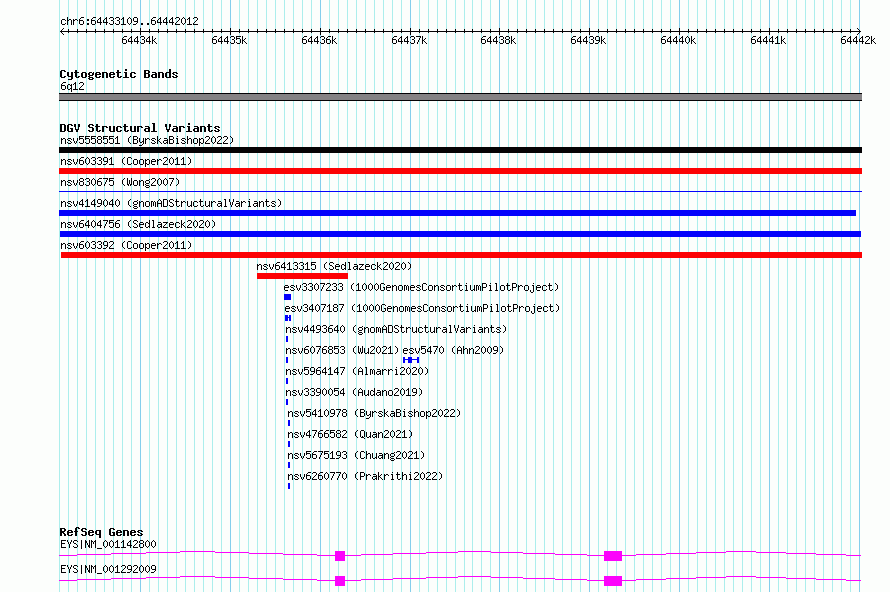Open EYS|NM_001292009 transcript label
890x592 pixels.
[108, 569]
